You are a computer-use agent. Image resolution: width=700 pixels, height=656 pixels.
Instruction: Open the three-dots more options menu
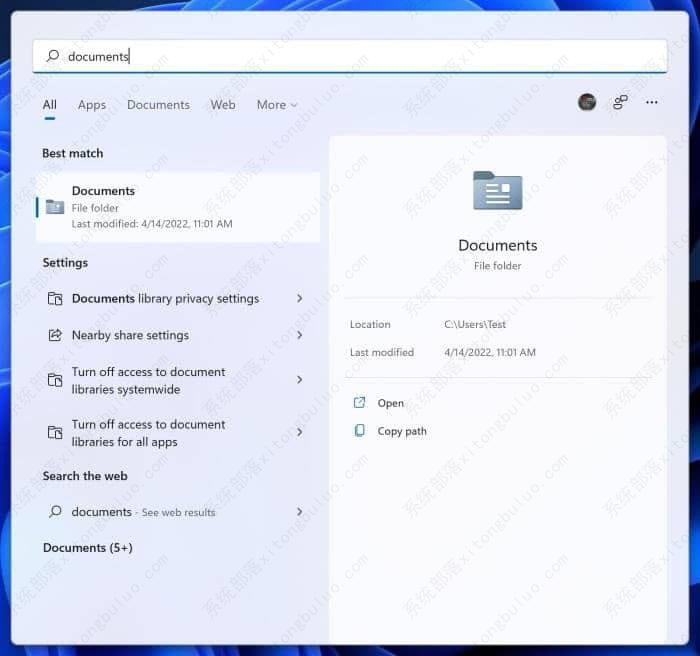click(x=652, y=102)
